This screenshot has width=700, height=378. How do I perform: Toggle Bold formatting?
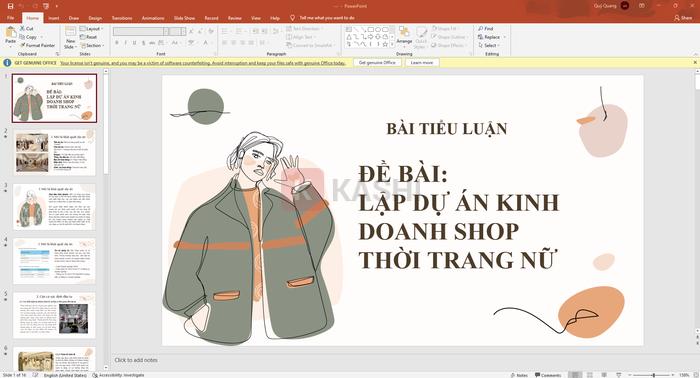pos(117,43)
